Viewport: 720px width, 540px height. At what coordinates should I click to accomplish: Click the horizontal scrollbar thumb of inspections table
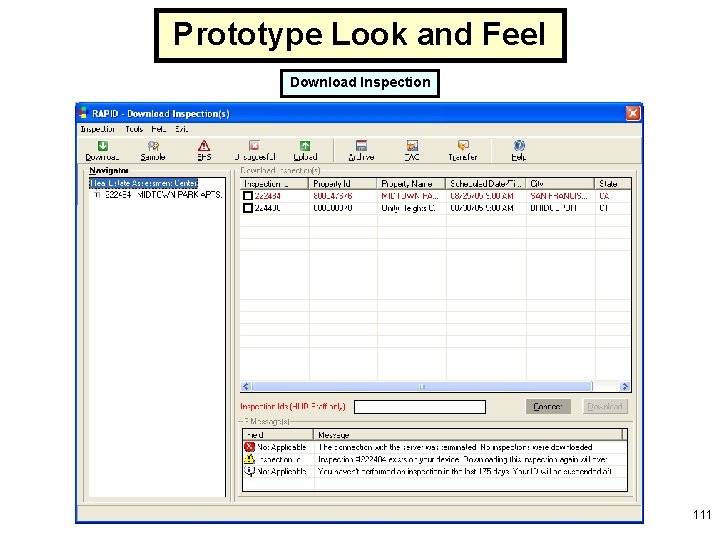tap(422, 386)
